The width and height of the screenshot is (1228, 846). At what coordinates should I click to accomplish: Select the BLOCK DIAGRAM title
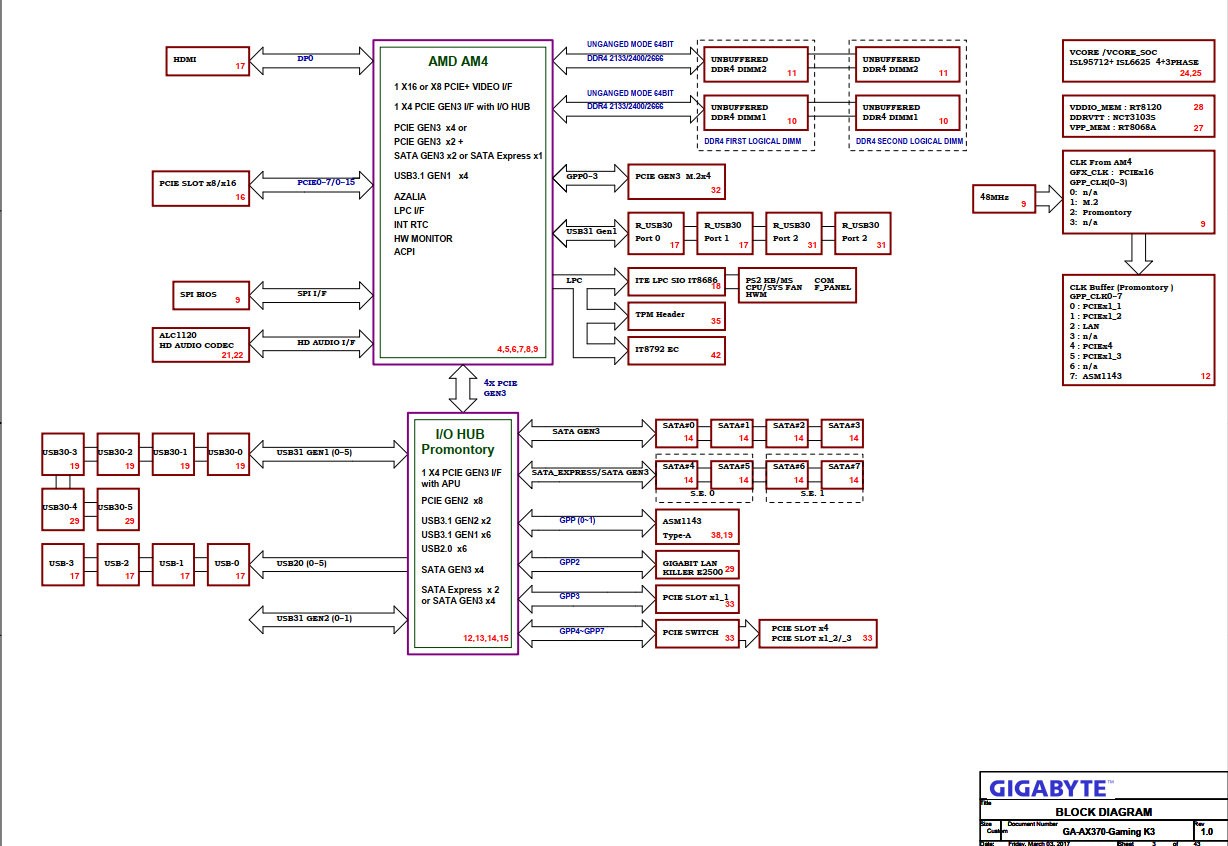pyautogui.click(x=1103, y=812)
